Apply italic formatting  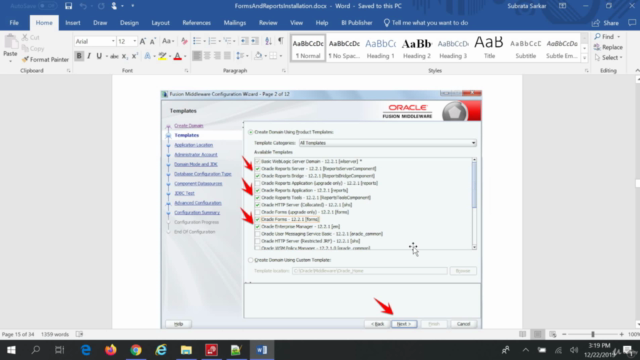[89, 56]
